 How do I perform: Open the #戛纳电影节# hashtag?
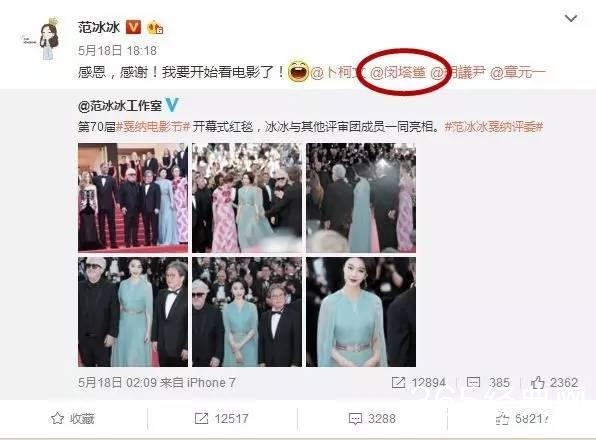[x=152, y=127]
